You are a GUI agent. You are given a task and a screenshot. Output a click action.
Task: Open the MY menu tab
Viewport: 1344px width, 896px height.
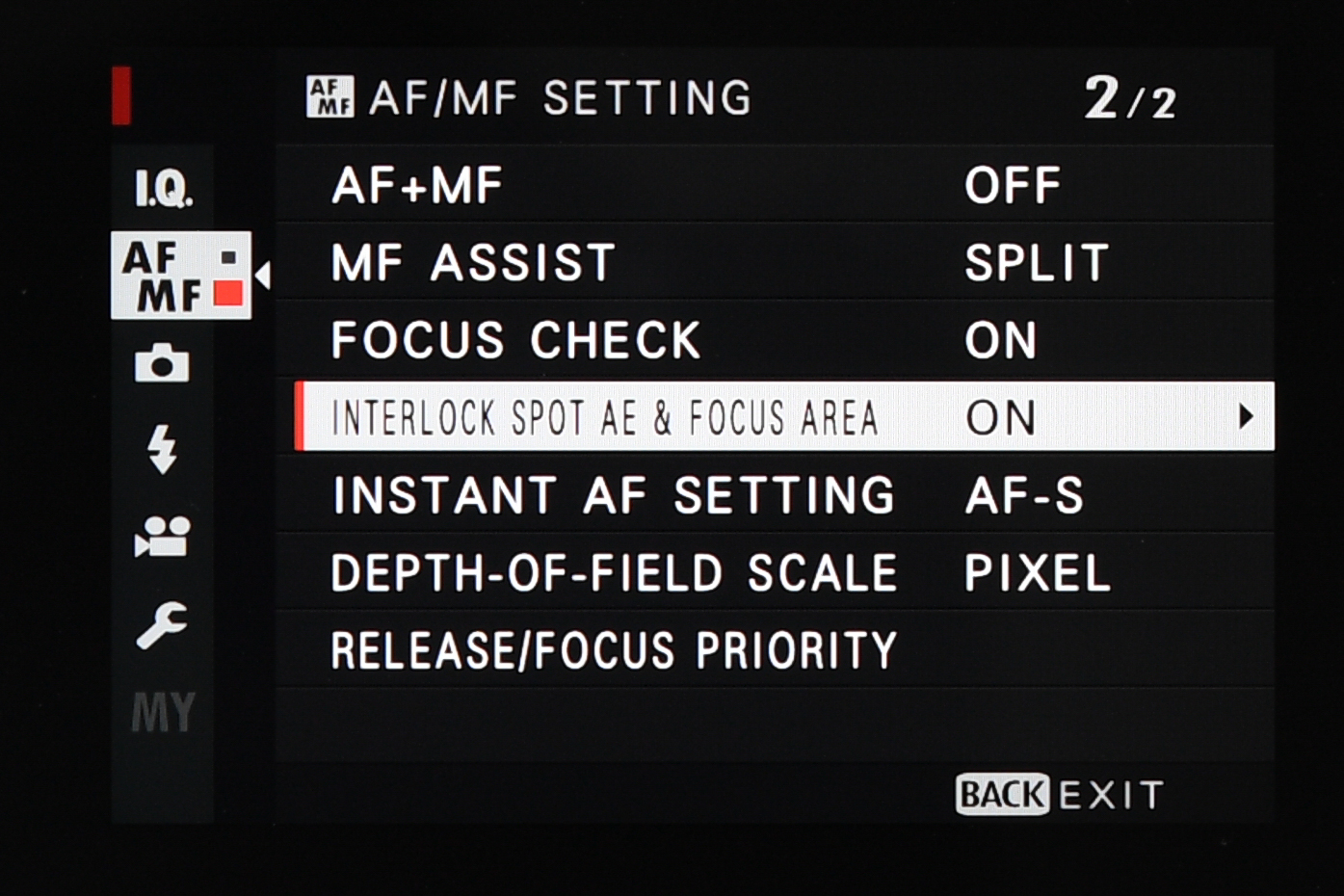pyautogui.click(x=163, y=713)
